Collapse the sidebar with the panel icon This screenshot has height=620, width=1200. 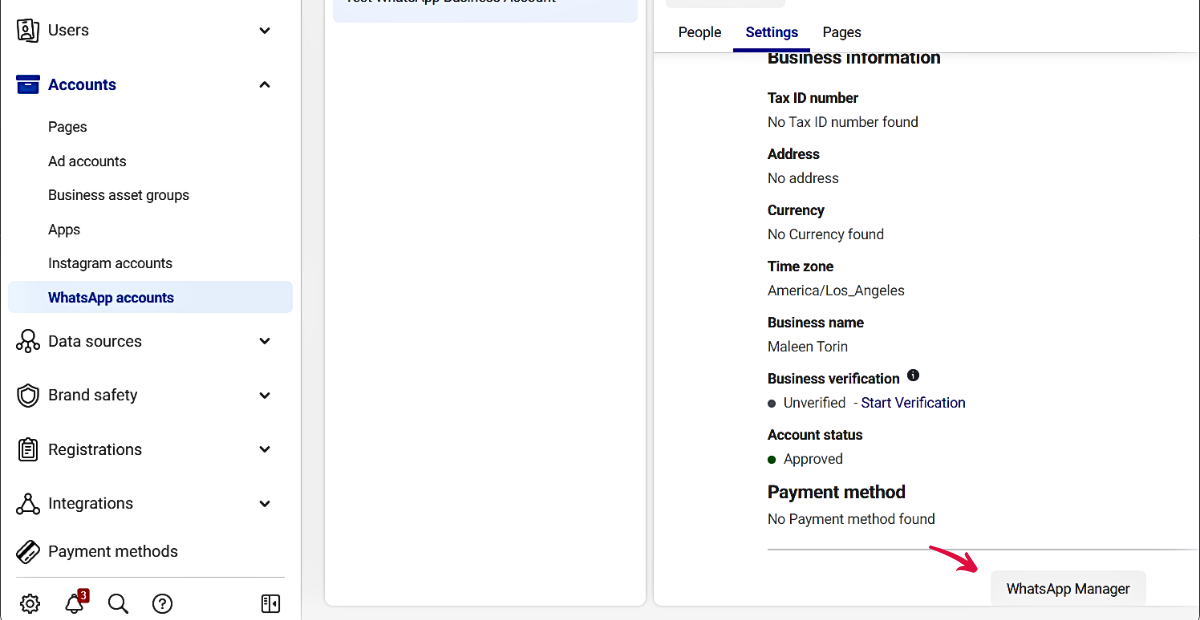pyautogui.click(x=270, y=603)
